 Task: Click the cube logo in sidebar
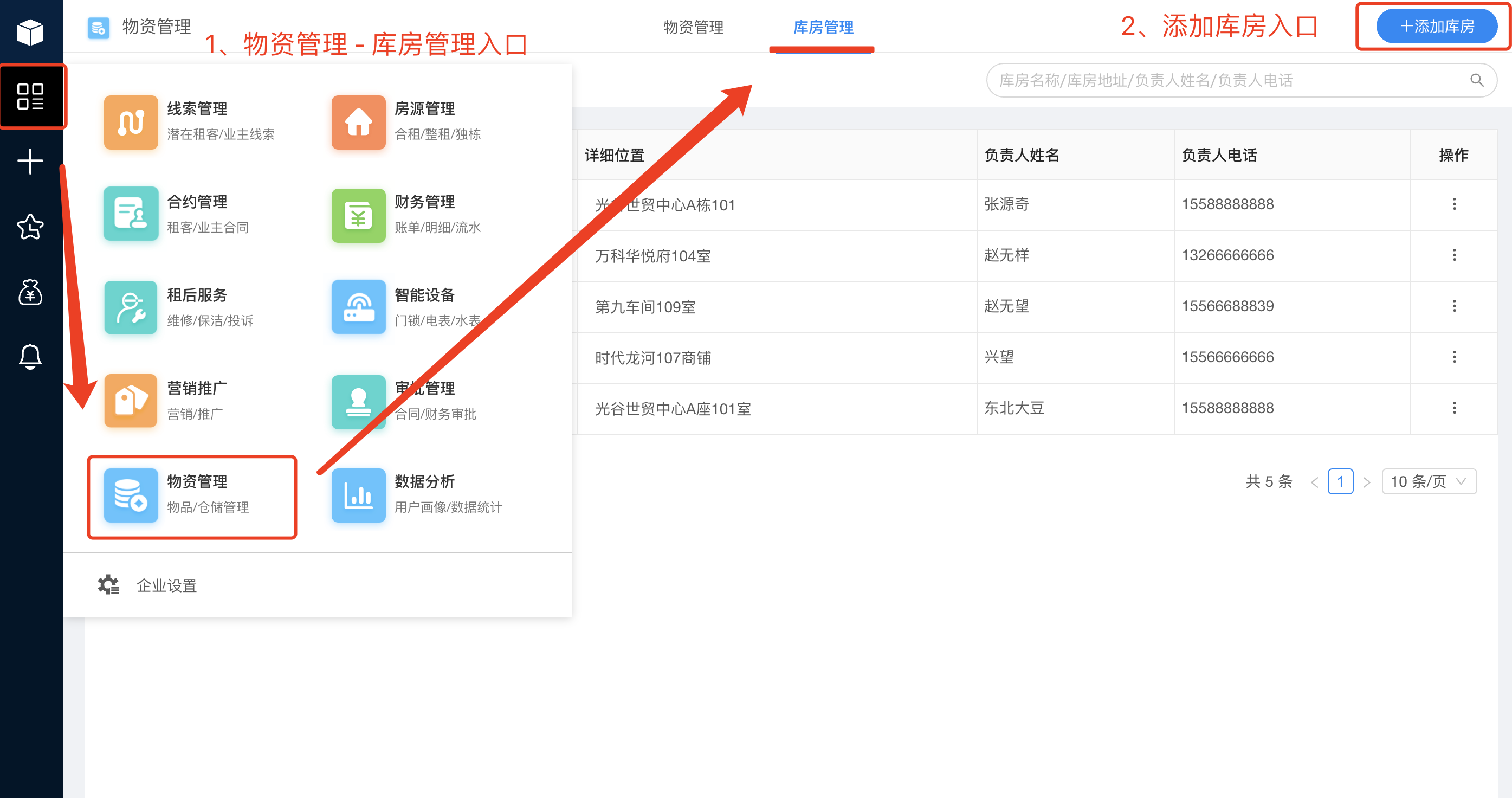tap(30, 33)
